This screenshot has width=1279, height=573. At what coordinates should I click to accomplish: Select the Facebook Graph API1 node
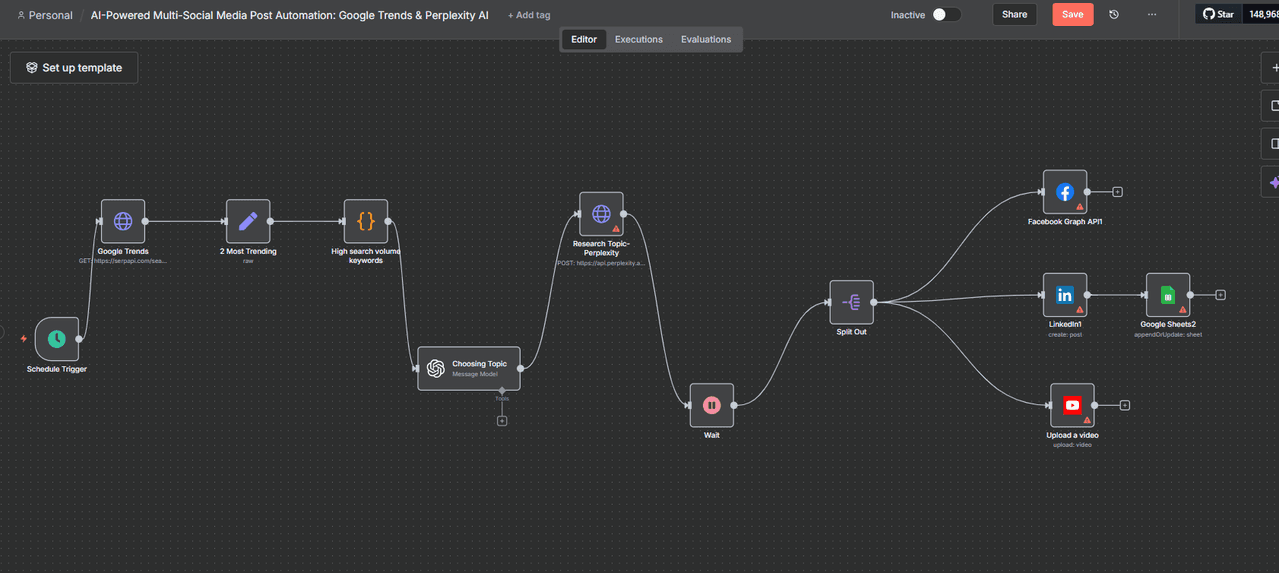coord(1064,192)
